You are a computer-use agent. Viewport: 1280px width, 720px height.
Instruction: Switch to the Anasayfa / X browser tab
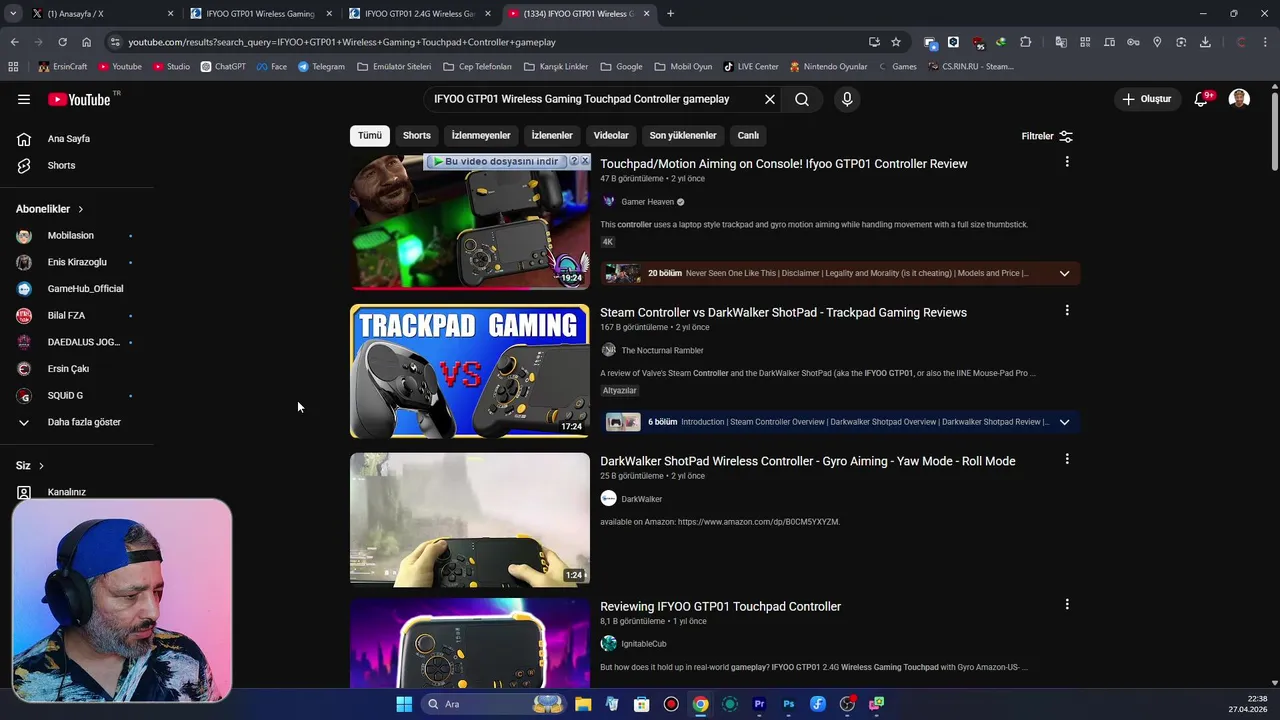100,14
